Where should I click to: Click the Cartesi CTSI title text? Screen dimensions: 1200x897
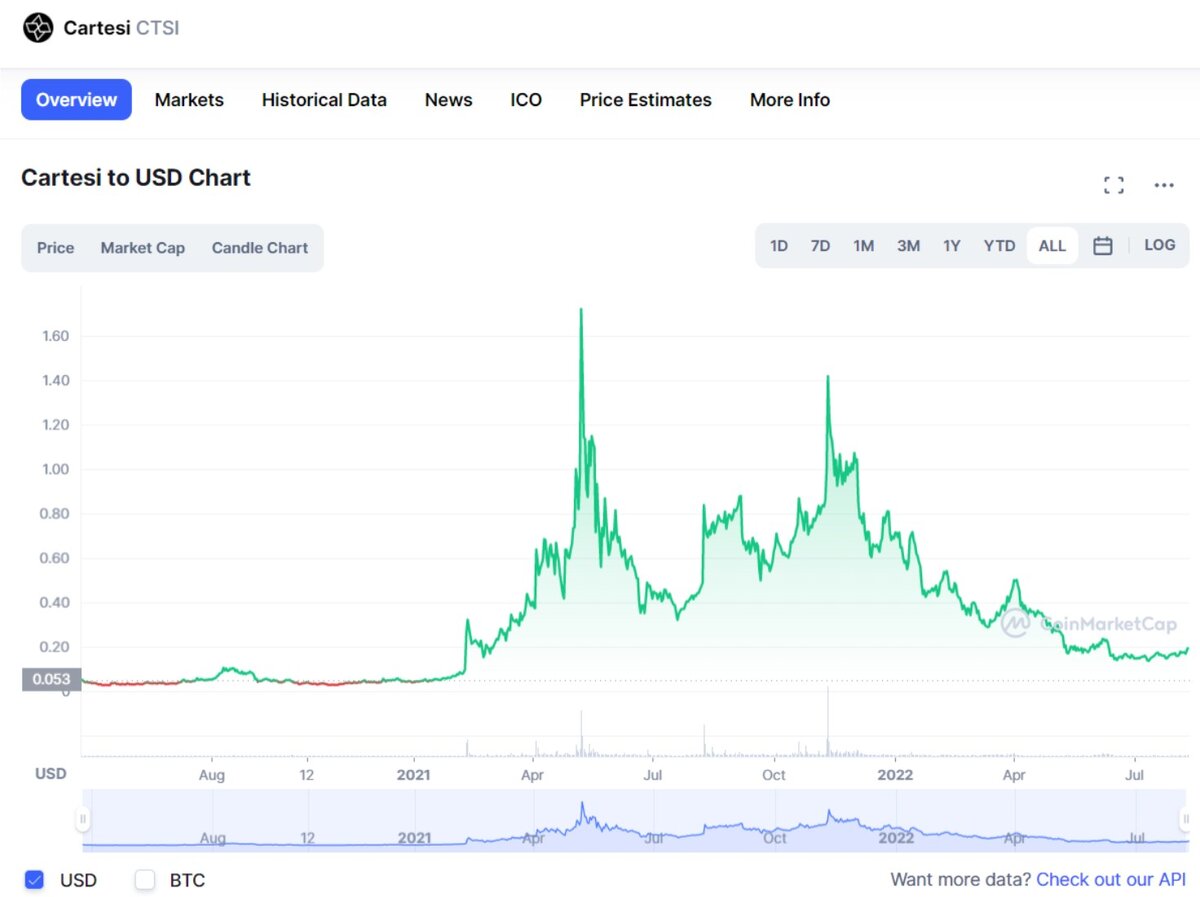[x=121, y=28]
